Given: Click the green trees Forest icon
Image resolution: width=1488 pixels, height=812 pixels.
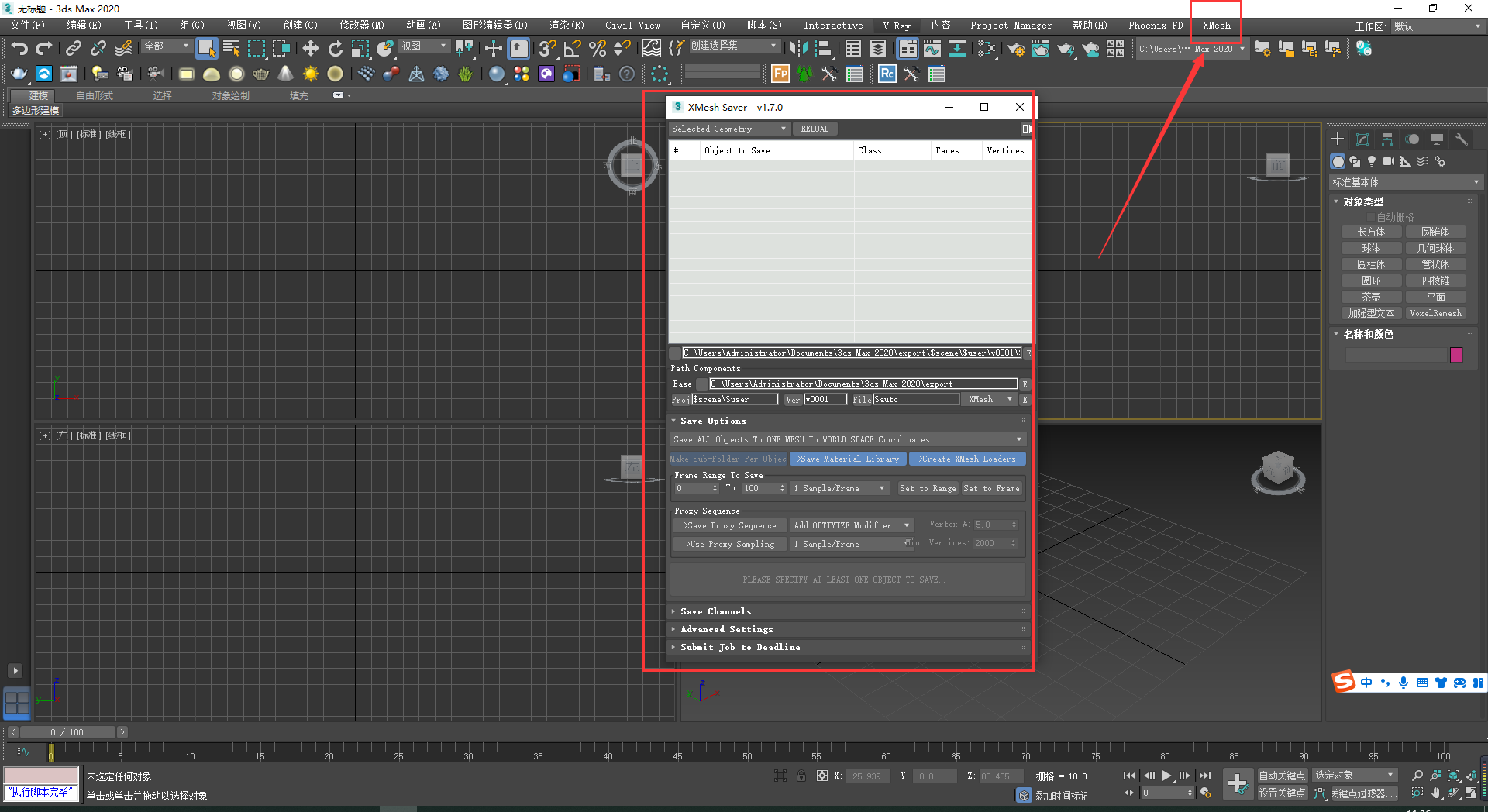Looking at the screenshot, I should coord(805,74).
